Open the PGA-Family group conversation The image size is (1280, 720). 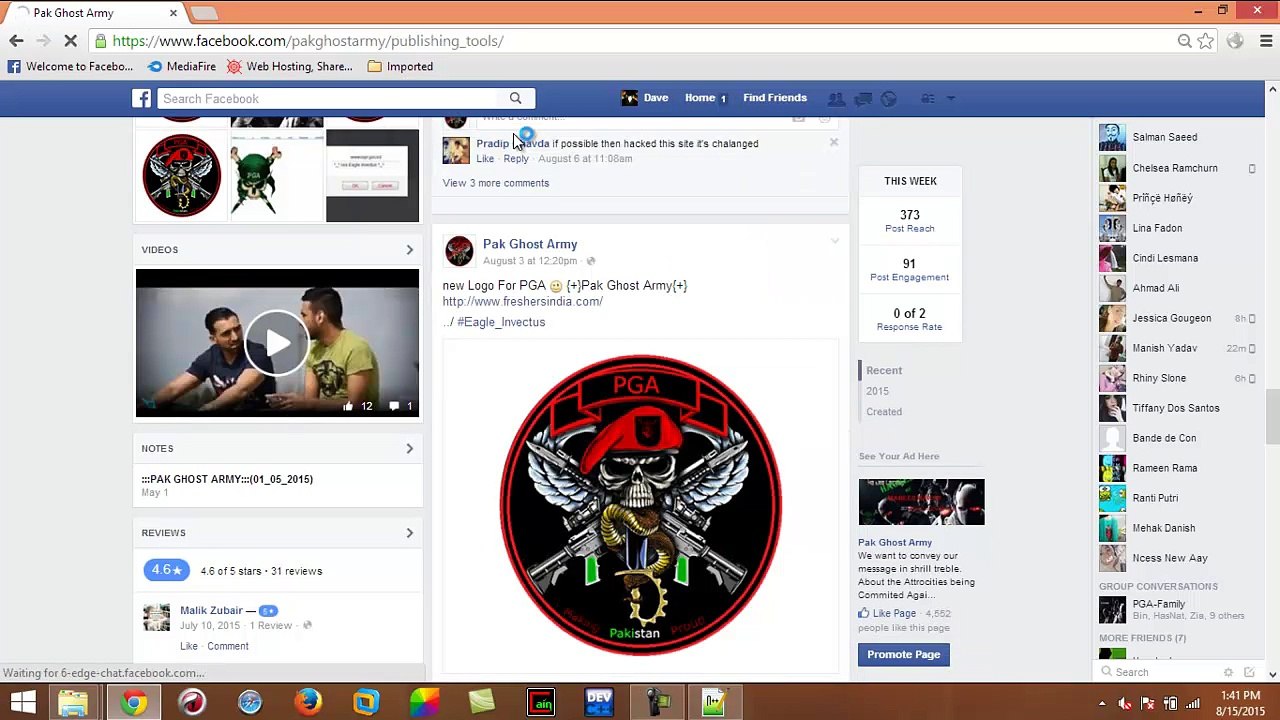pyautogui.click(x=1178, y=609)
